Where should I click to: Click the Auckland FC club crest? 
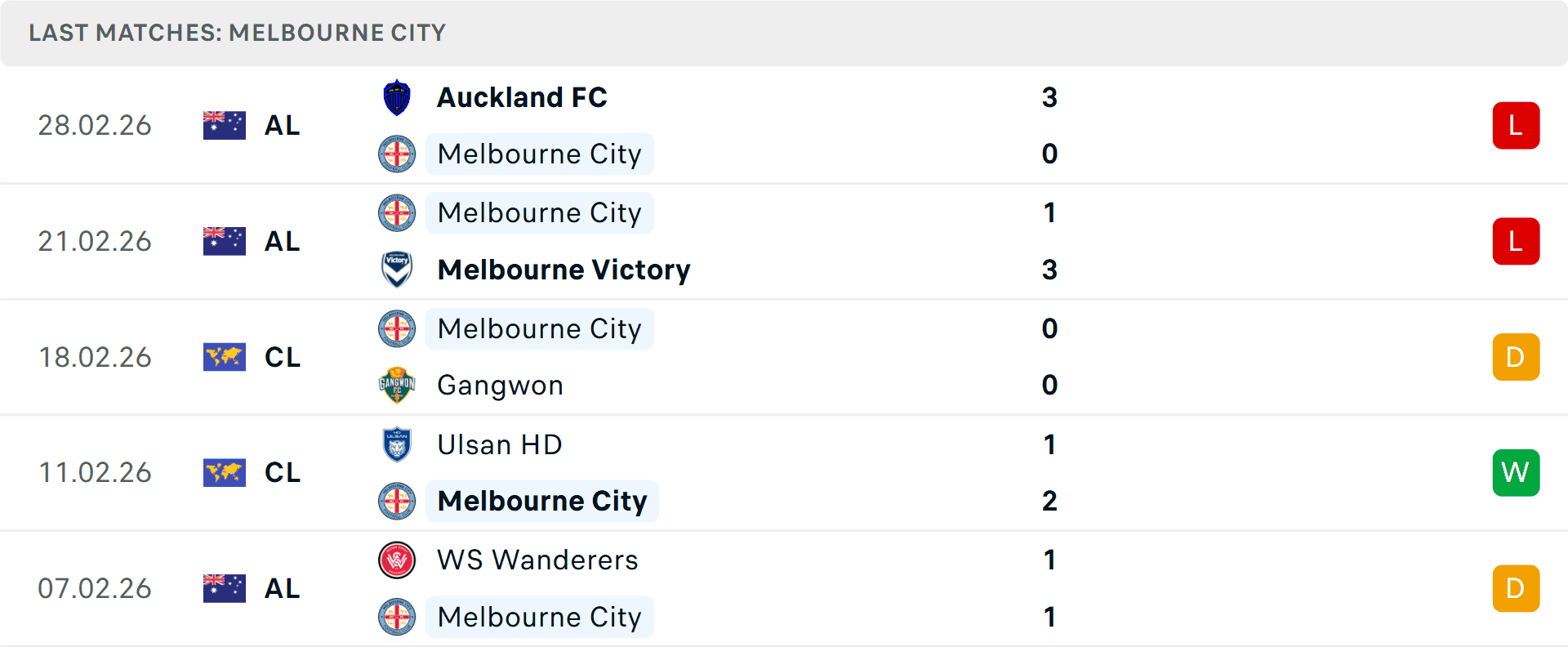398,96
